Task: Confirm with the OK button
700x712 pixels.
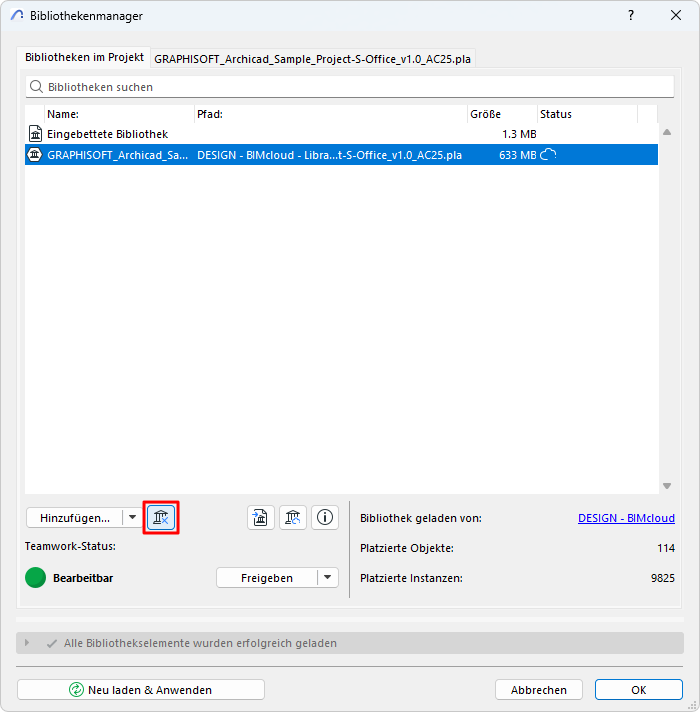Action: pyautogui.click(x=639, y=690)
